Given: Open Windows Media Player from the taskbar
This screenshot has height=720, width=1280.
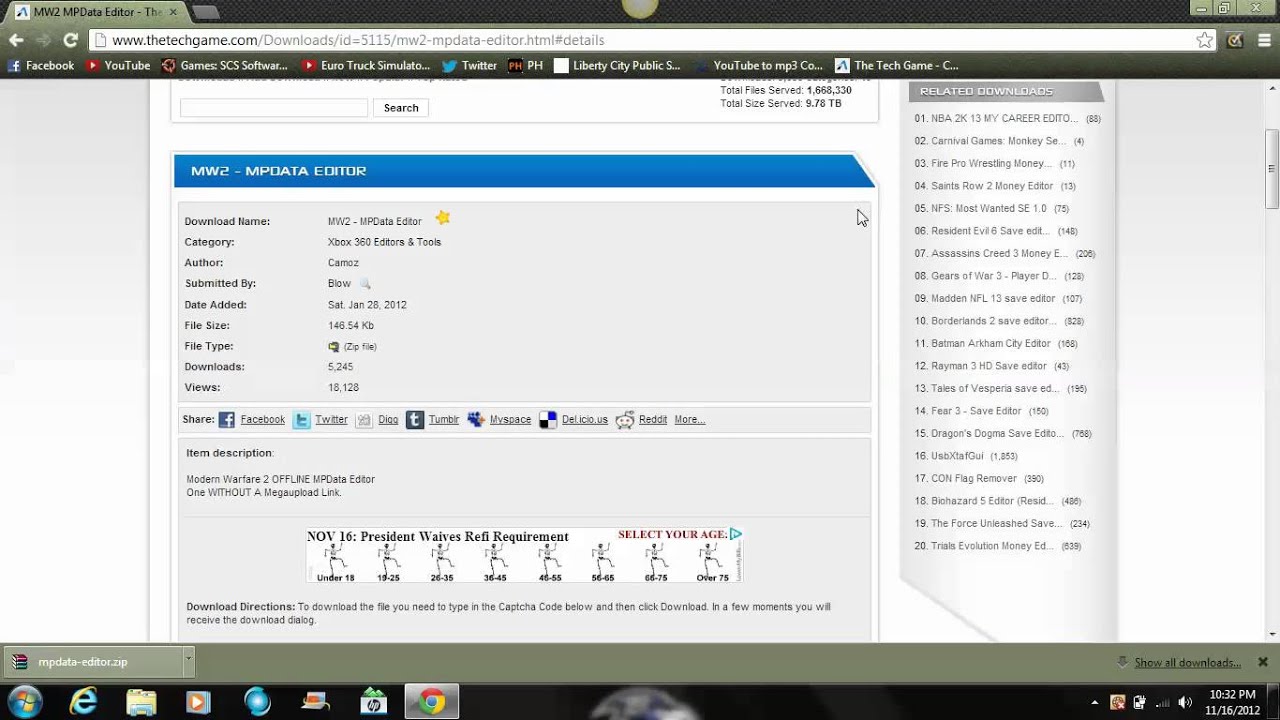Looking at the screenshot, I should pyautogui.click(x=198, y=702).
